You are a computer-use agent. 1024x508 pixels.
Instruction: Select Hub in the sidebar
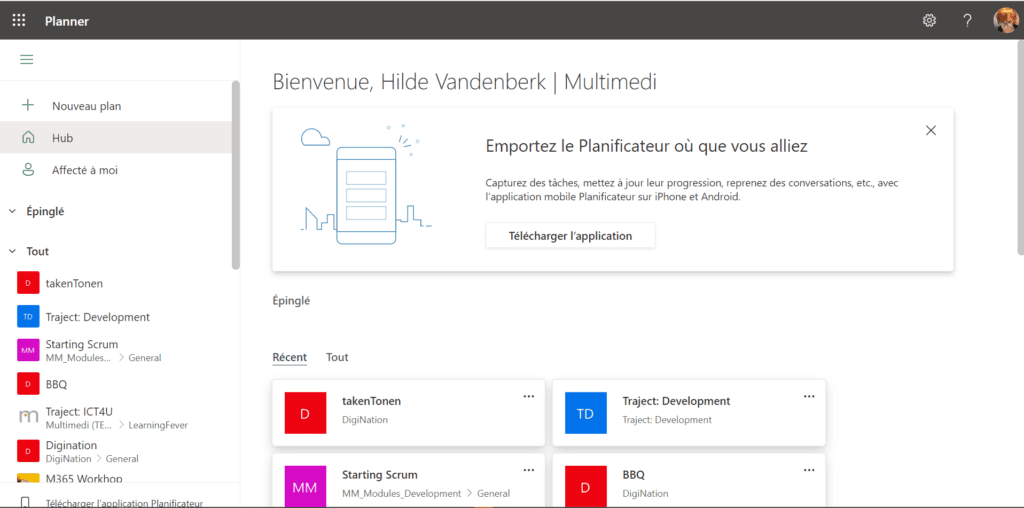click(116, 138)
